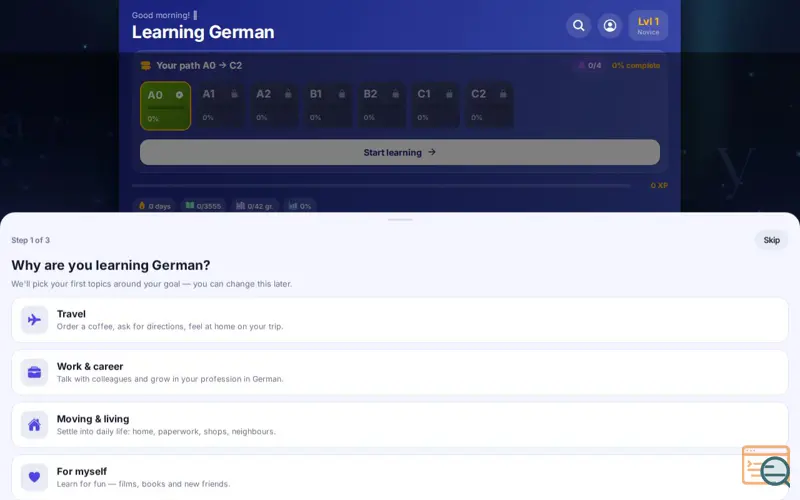Click the 0 XP progress bar
The height and width of the screenshot is (500, 800).
coord(381,186)
